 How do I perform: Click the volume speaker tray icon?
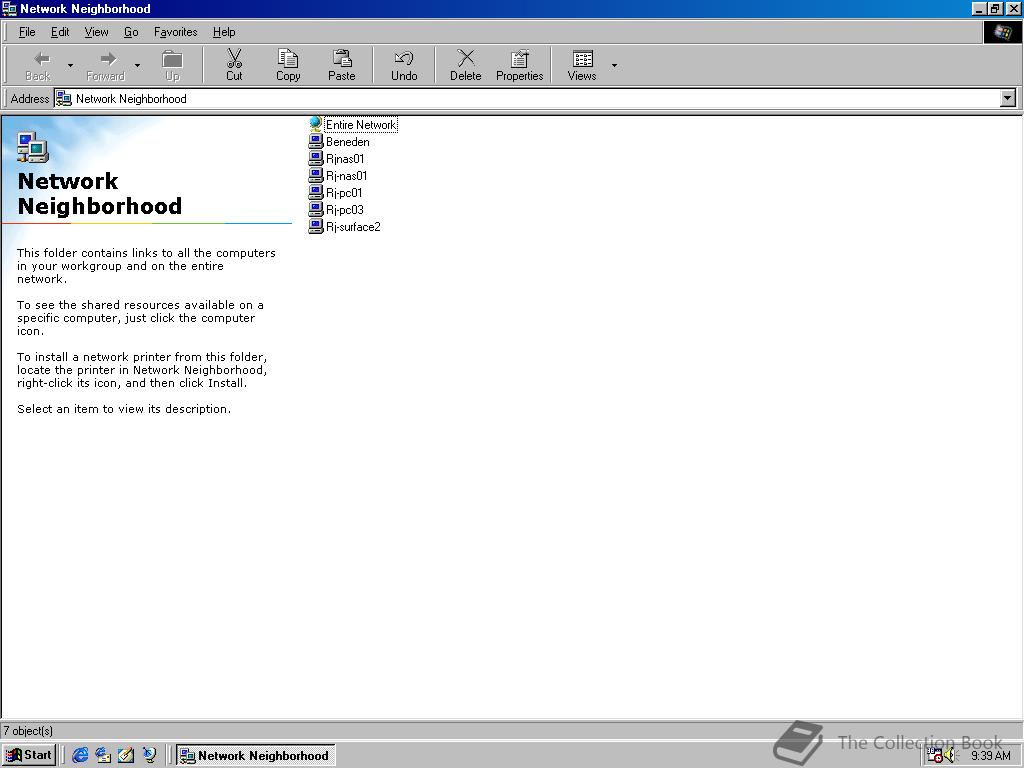(x=950, y=756)
